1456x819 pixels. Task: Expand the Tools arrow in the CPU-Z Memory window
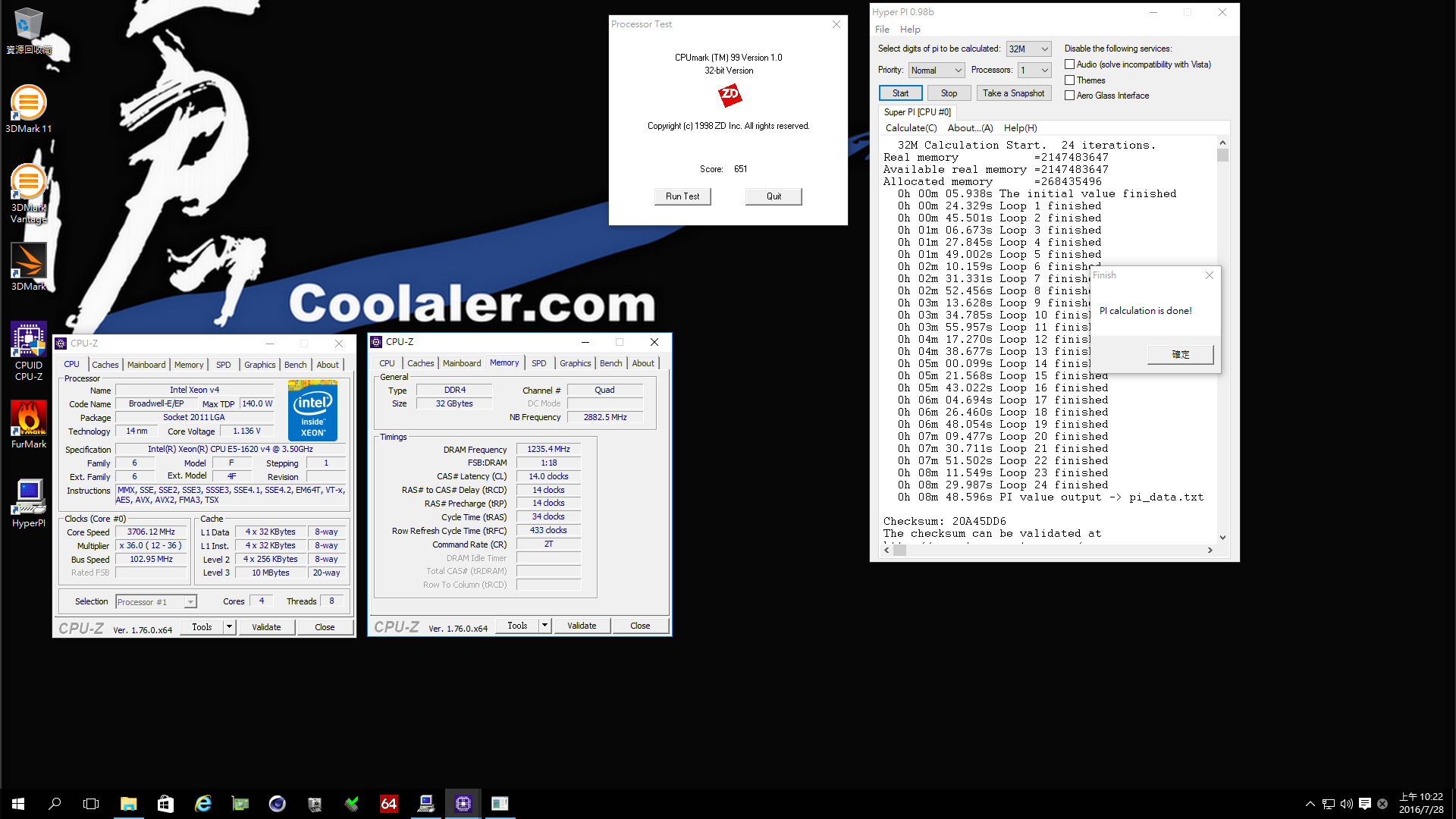[x=544, y=626]
